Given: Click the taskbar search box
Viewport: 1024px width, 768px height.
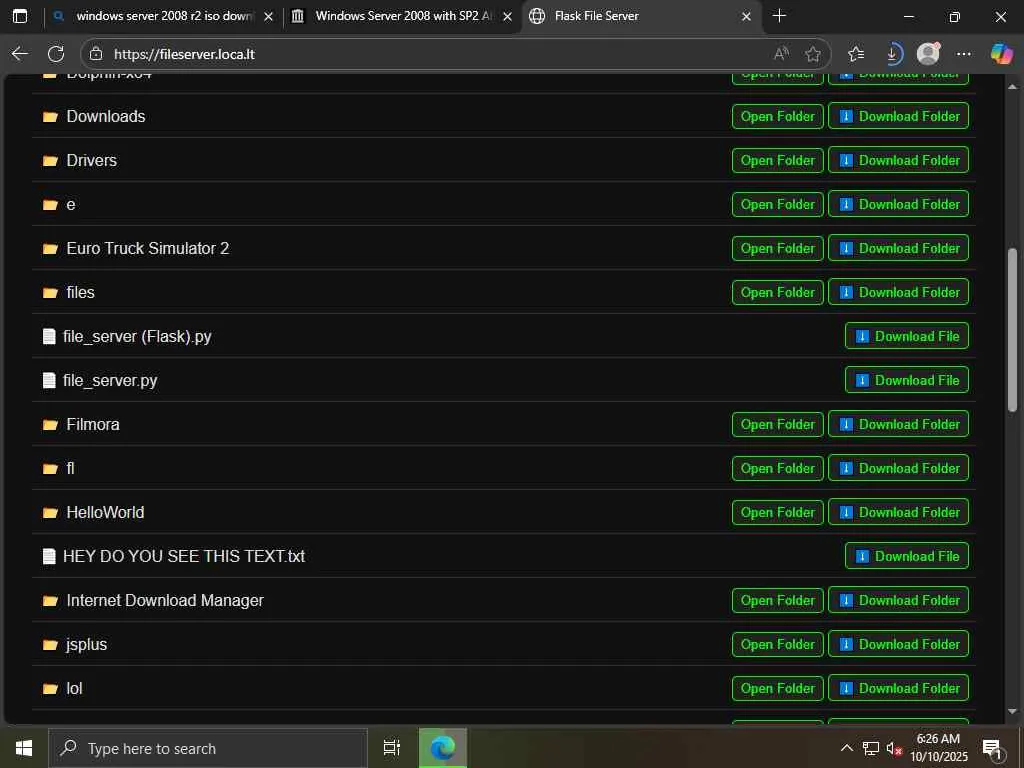Looking at the screenshot, I should [x=208, y=748].
